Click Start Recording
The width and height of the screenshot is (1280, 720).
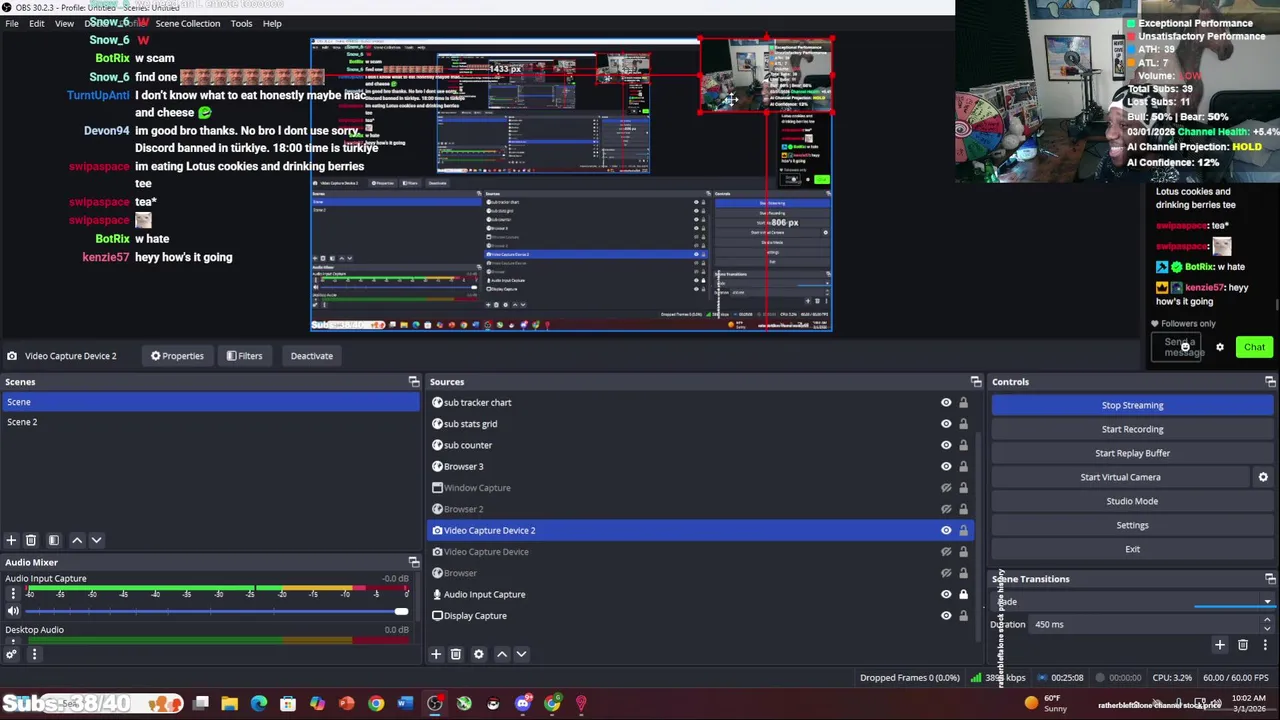point(1132,429)
